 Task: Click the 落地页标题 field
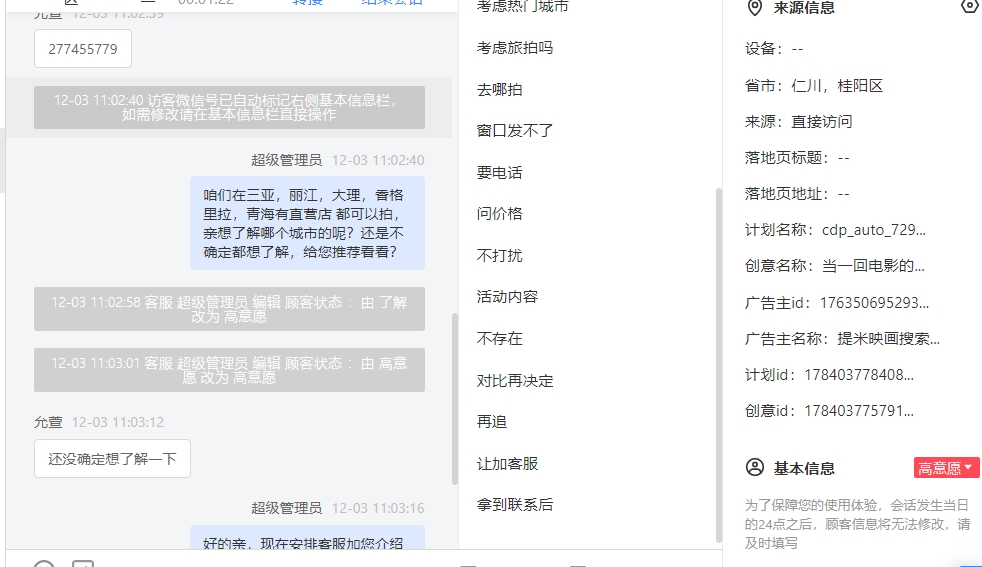797,158
